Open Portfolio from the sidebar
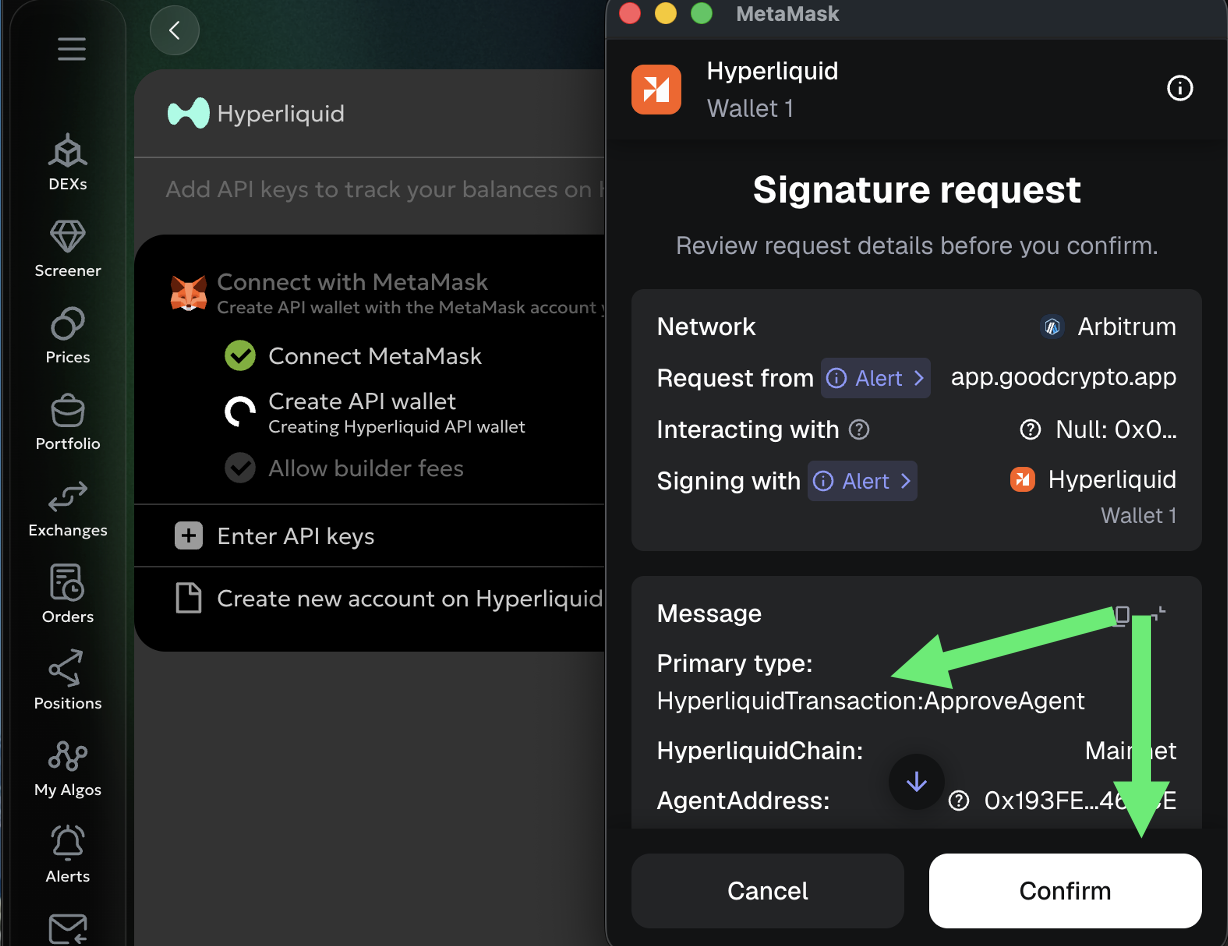The width and height of the screenshot is (1228, 946). tap(68, 421)
